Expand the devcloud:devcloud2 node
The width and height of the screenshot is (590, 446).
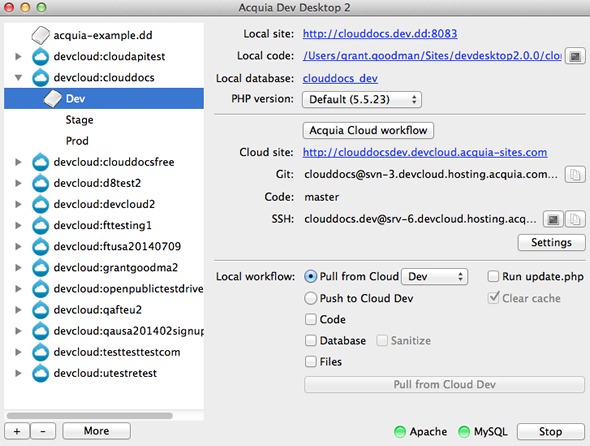(18, 204)
